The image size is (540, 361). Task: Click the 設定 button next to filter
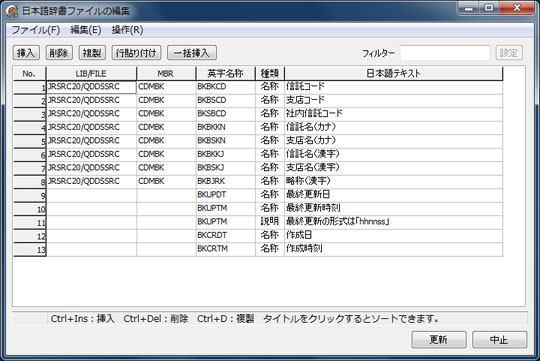coord(509,53)
